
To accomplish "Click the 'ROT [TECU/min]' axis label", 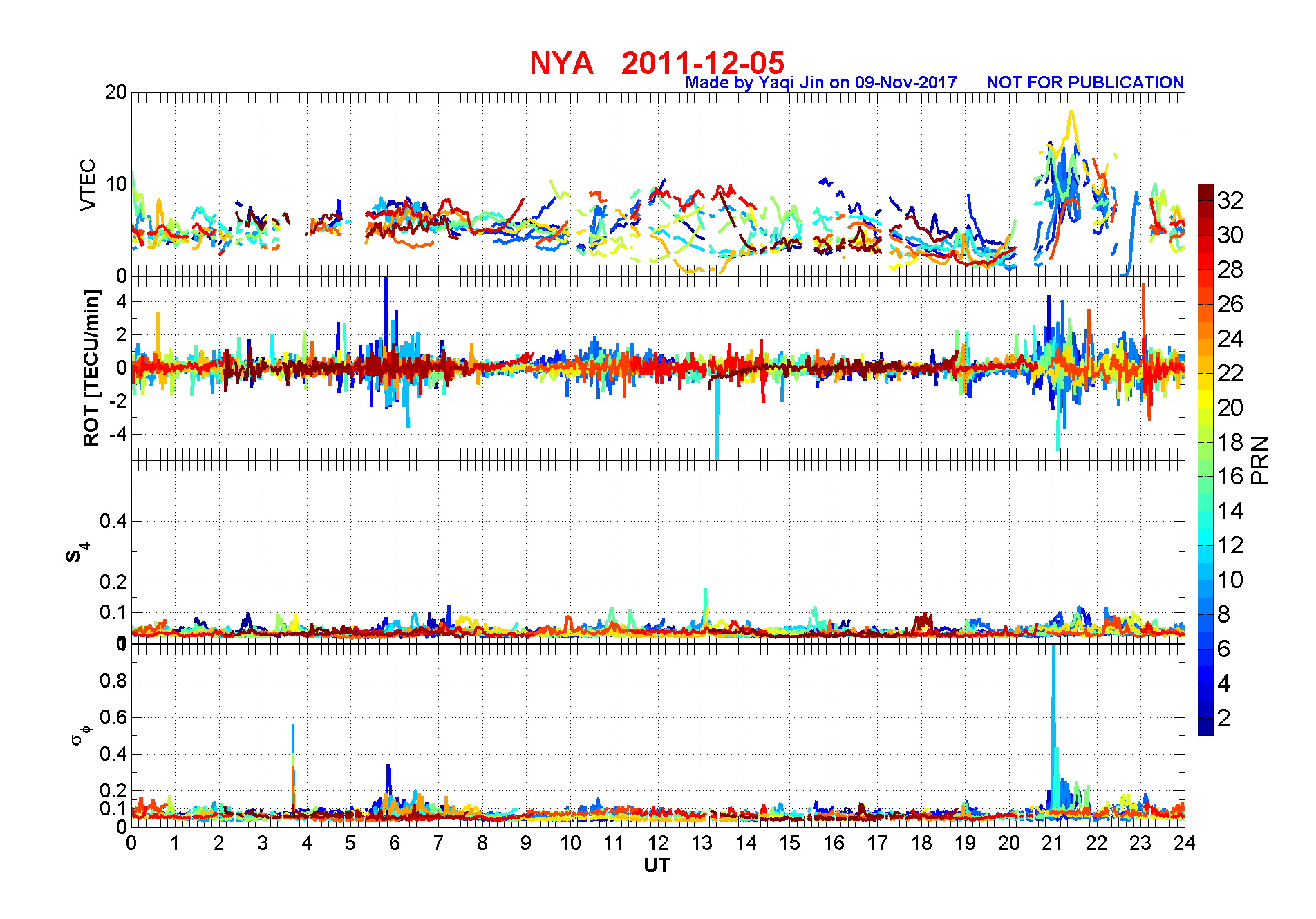I will pyautogui.click(x=91, y=368).
